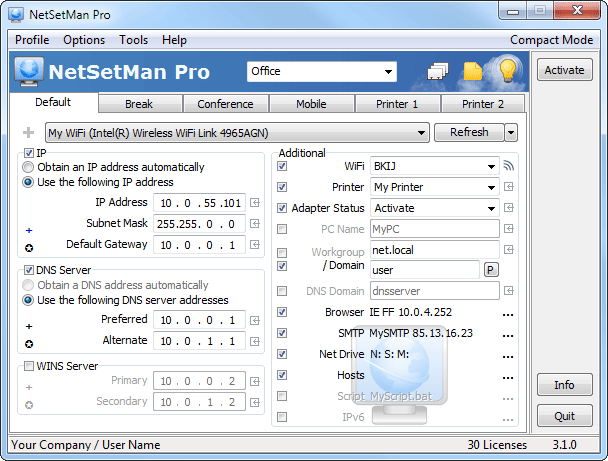The image size is (608, 461).
Task: Switch to the Break tab
Action: click(139, 104)
